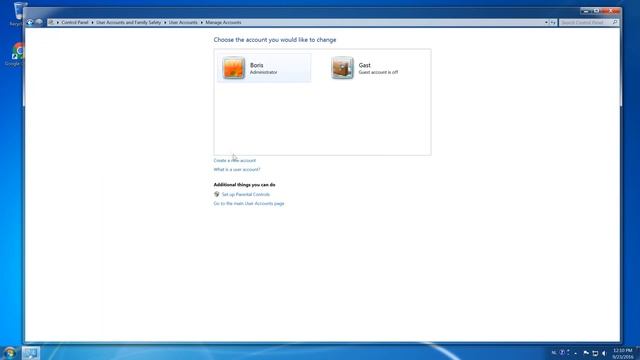Viewport: 640px width, 360px height.
Task: Open Set up Parental Controls link
Action: point(246,194)
